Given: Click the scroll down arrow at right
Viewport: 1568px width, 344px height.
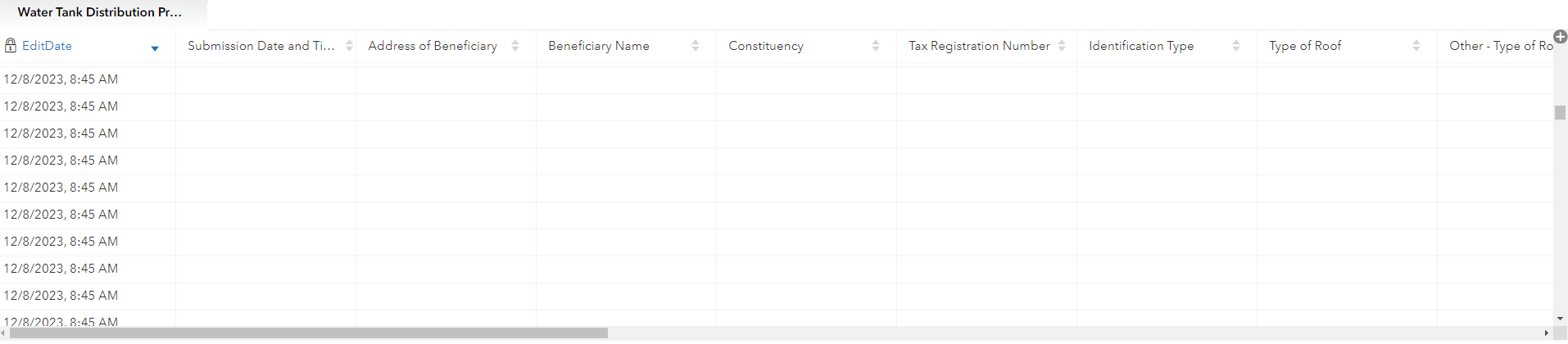Looking at the screenshot, I should tap(1560, 319).
